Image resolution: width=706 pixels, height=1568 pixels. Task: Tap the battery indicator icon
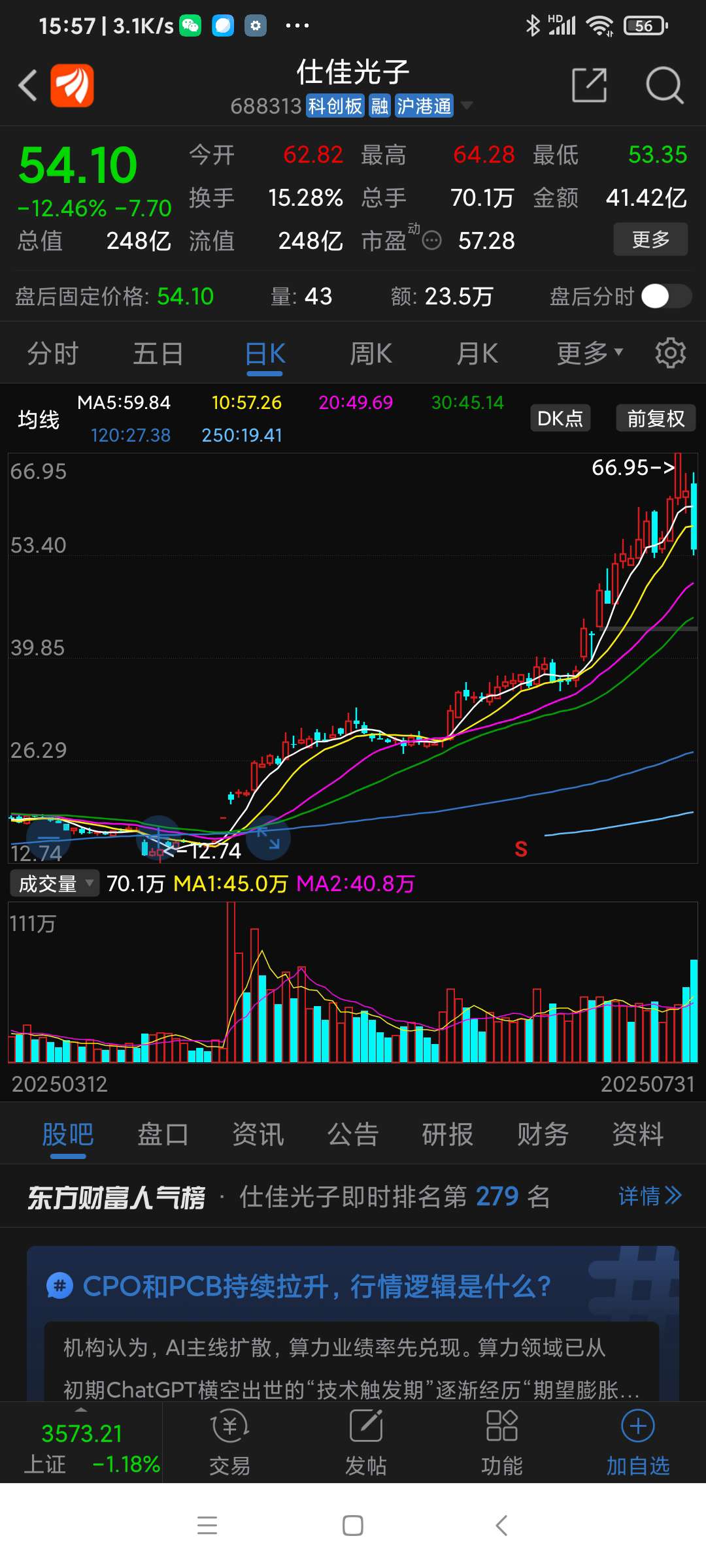pos(646,26)
